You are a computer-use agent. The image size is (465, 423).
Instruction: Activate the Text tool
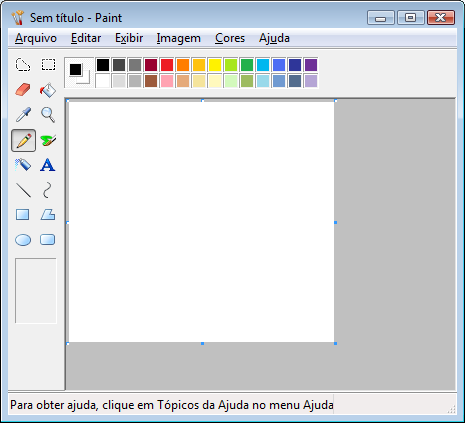pos(48,165)
